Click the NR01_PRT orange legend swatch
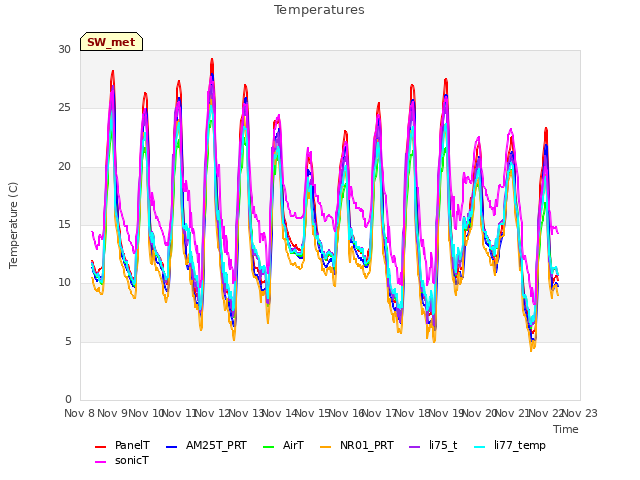The width and height of the screenshot is (640, 480). click(x=326, y=447)
